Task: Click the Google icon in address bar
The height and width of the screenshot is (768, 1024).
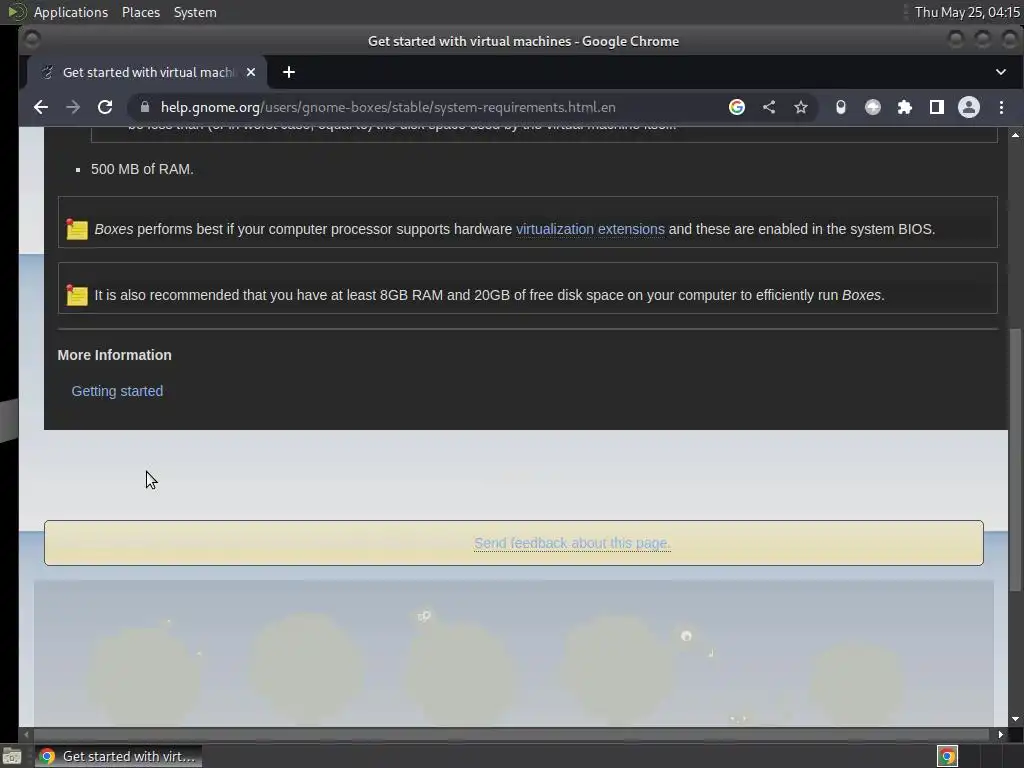Action: [x=737, y=107]
